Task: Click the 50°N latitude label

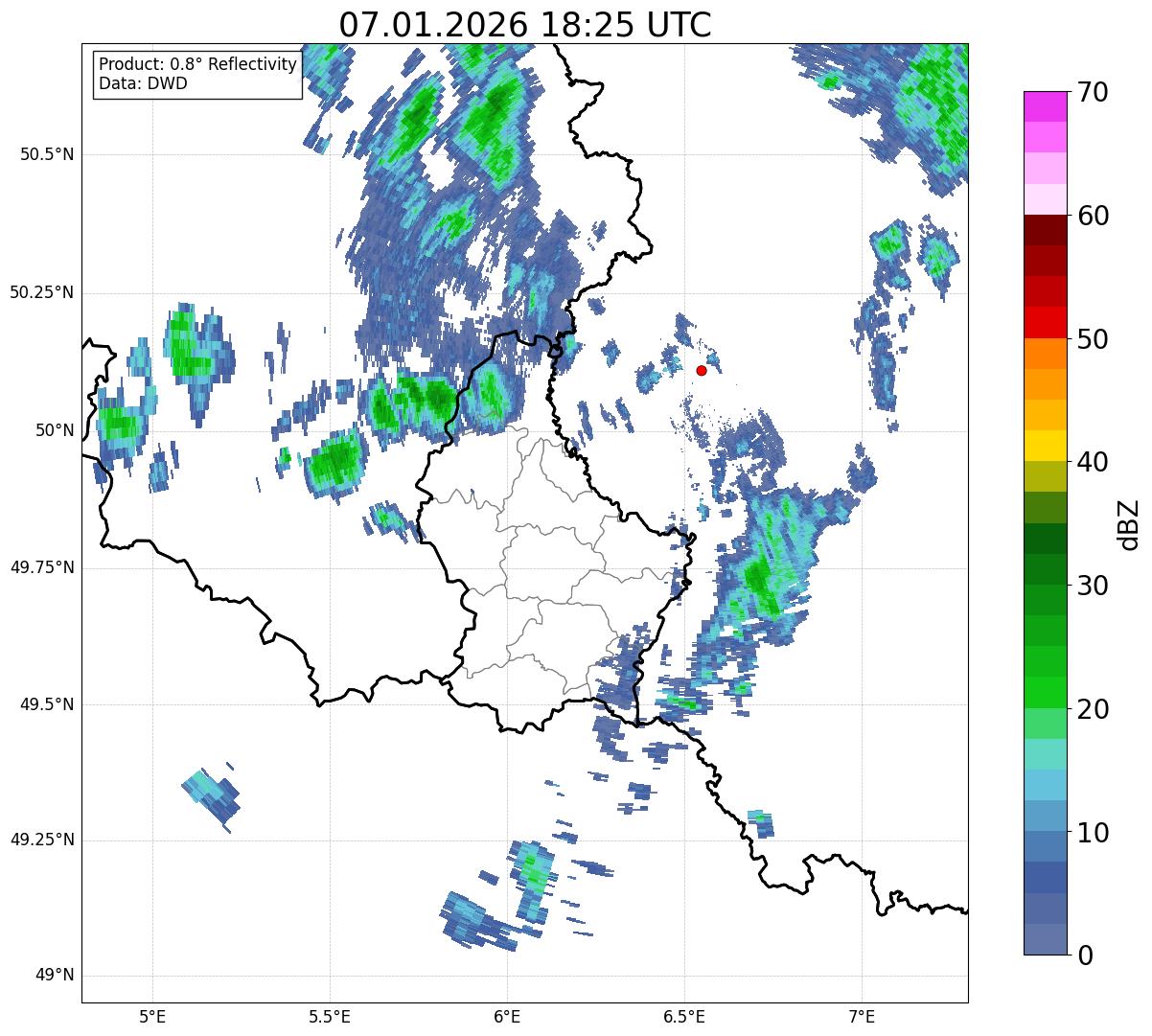Action: (x=55, y=430)
